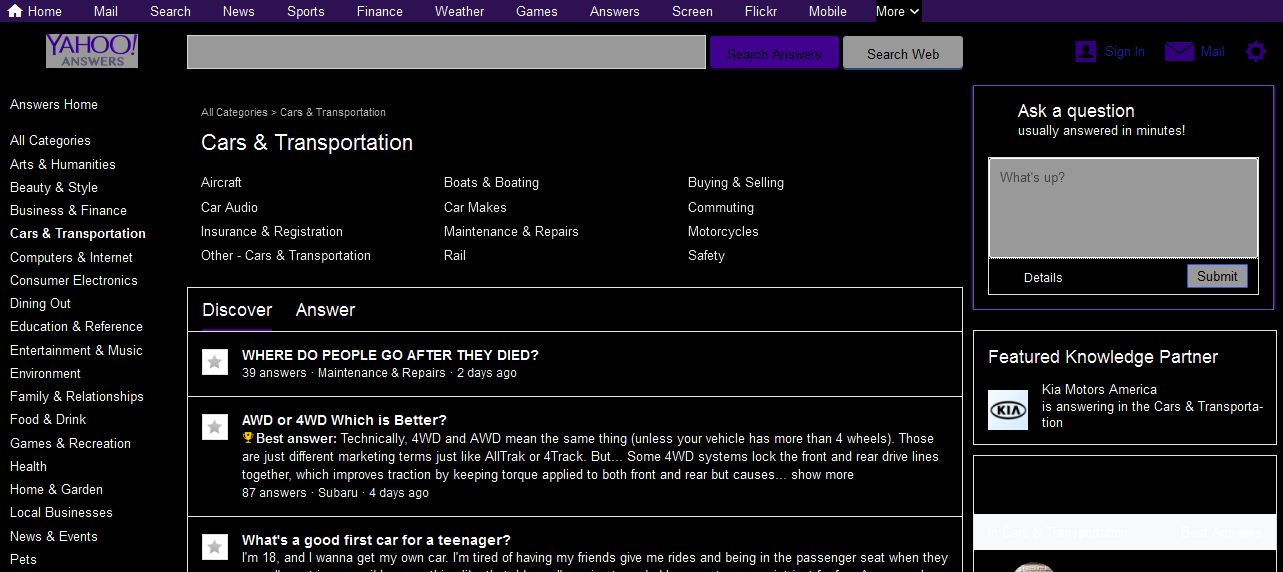Select Computers & Internet category

[x=71, y=257]
